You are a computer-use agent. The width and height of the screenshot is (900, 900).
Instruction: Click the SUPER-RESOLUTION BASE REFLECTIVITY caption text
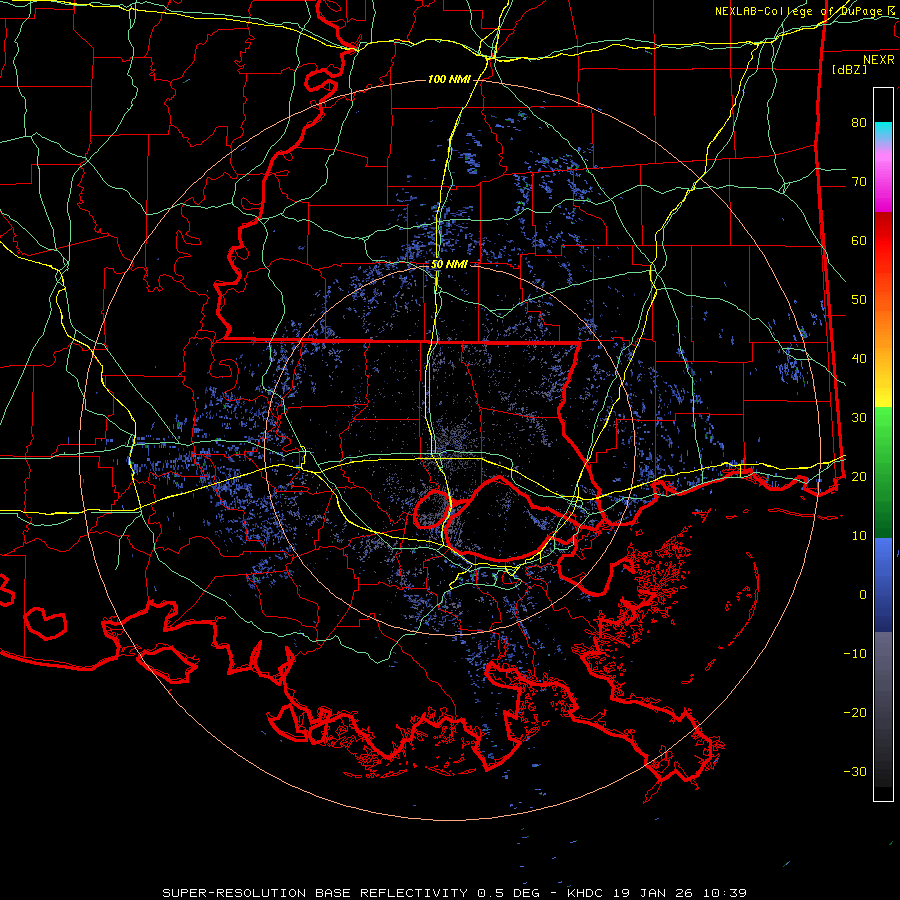pos(315,893)
